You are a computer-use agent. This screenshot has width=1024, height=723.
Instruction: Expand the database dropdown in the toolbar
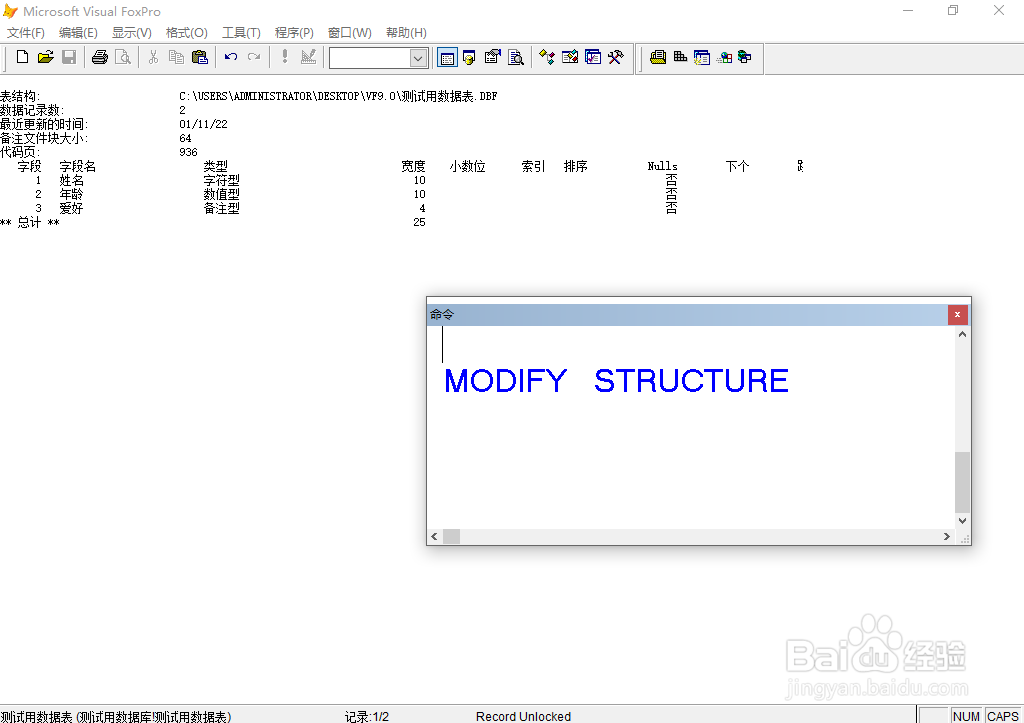(x=418, y=58)
